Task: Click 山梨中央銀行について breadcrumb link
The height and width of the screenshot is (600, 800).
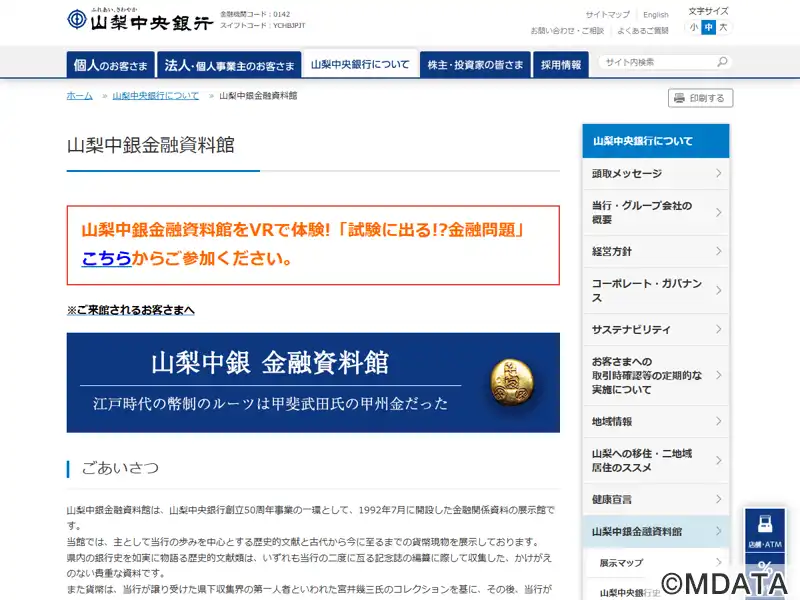Action: click(156, 95)
